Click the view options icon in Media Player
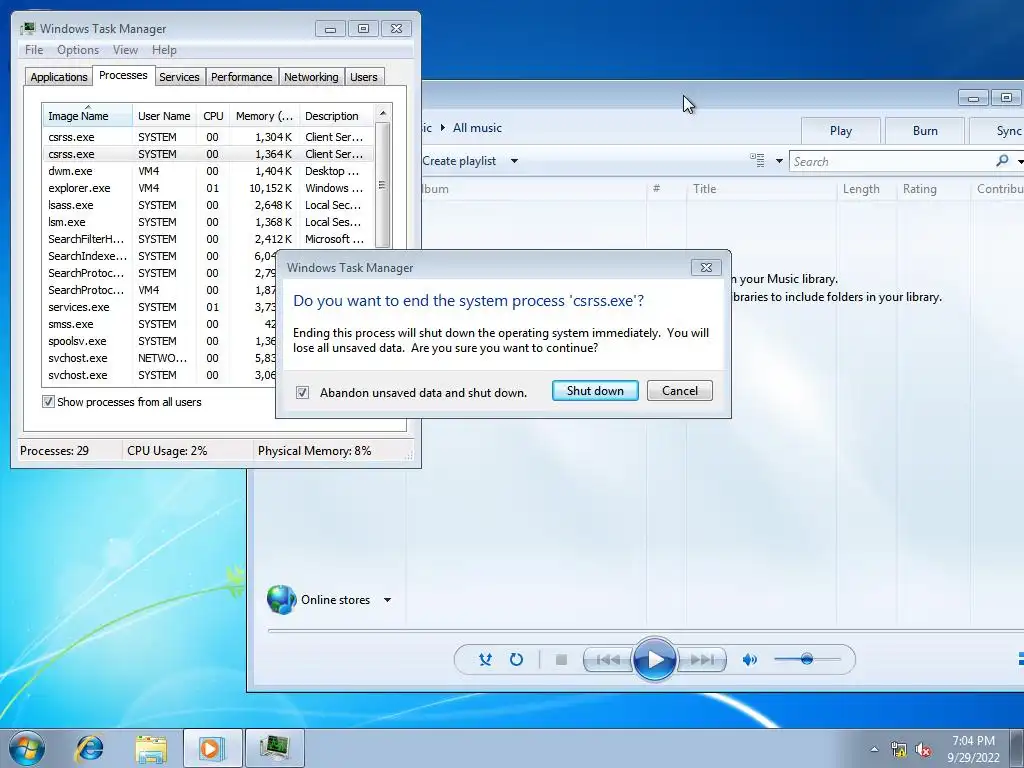Viewport: 1024px width, 768px height. 758,160
